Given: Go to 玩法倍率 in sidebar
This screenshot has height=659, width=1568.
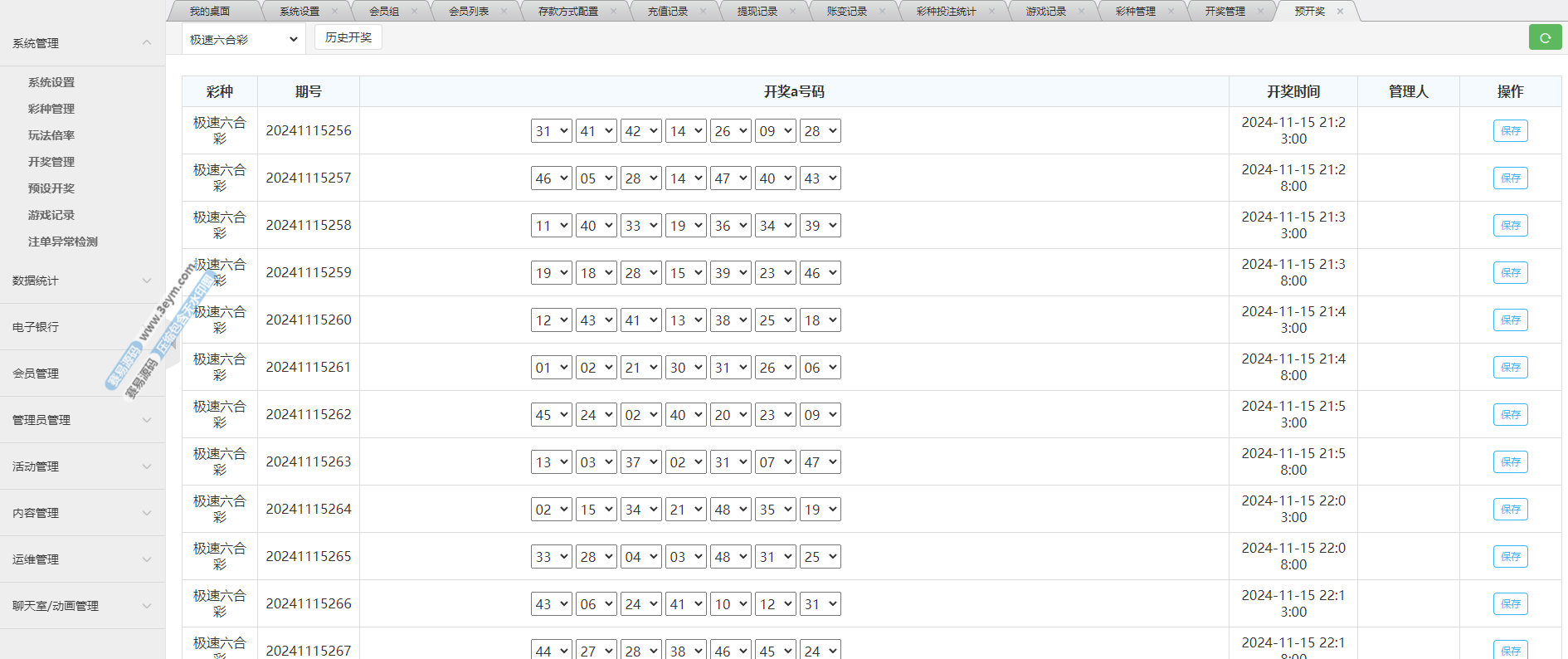Looking at the screenshot, I should [x=51, y=135].
